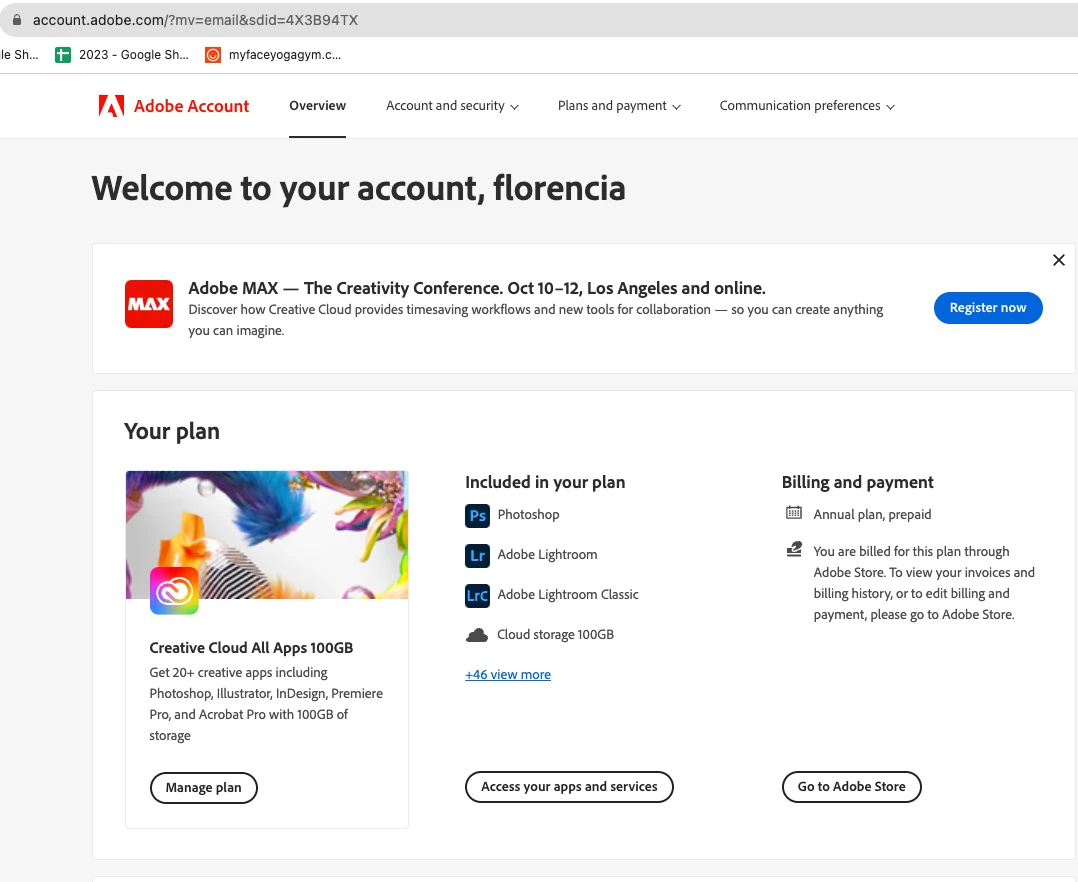This screenshot has width=1078, height=882.
Task: Click Creative Cloud All Apps 100GB title
Action: point(251,648)
